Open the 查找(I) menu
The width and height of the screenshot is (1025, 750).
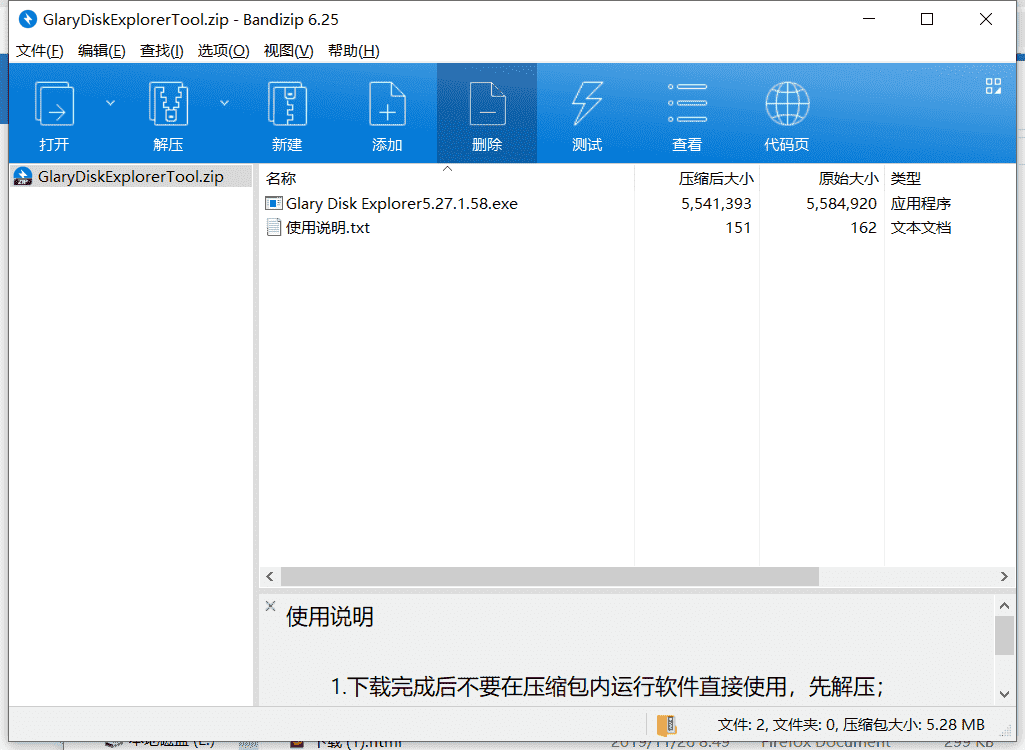[161, 51]
